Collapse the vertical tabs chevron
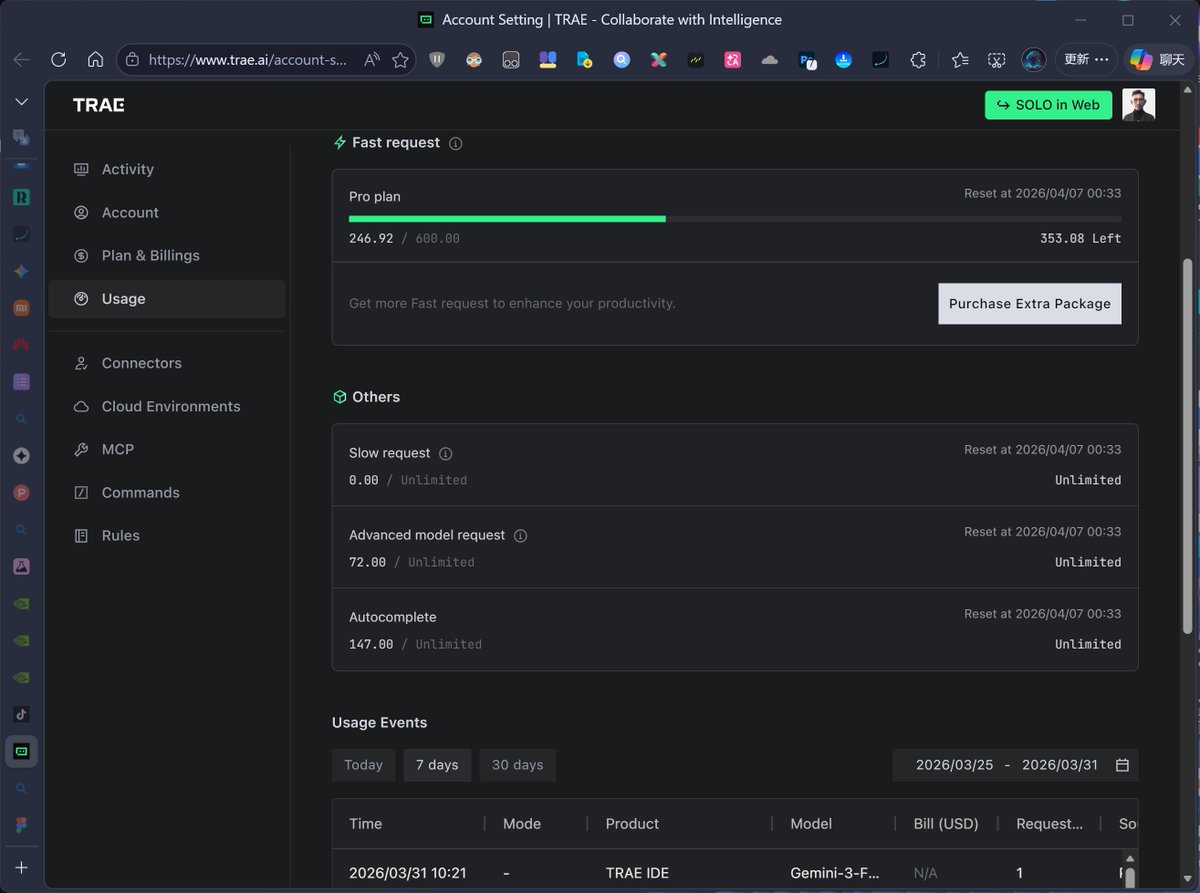This screenshot has height=893, width=1200. click(21, 102)
